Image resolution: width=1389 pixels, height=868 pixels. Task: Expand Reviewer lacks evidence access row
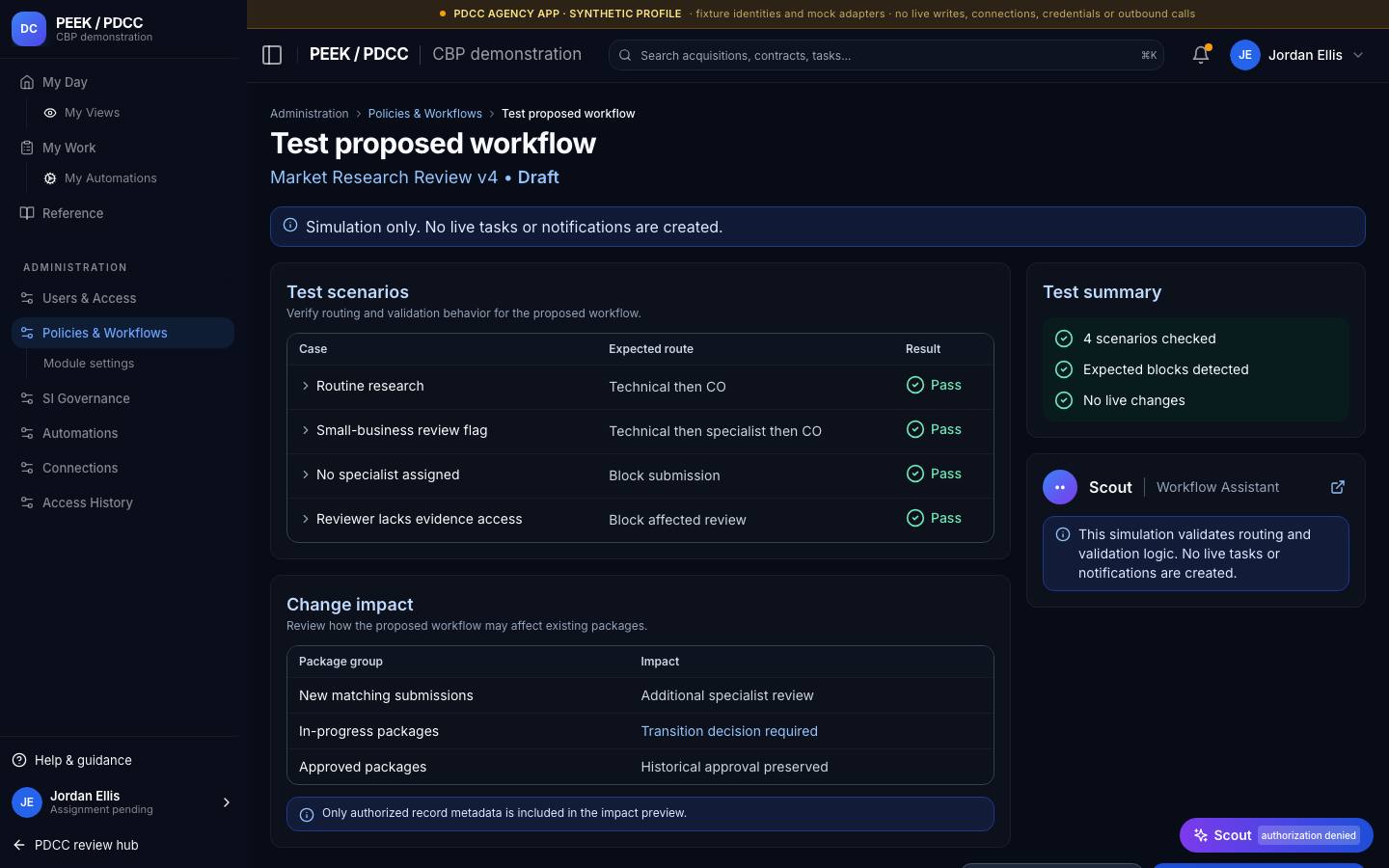click(x=306, y=519)
